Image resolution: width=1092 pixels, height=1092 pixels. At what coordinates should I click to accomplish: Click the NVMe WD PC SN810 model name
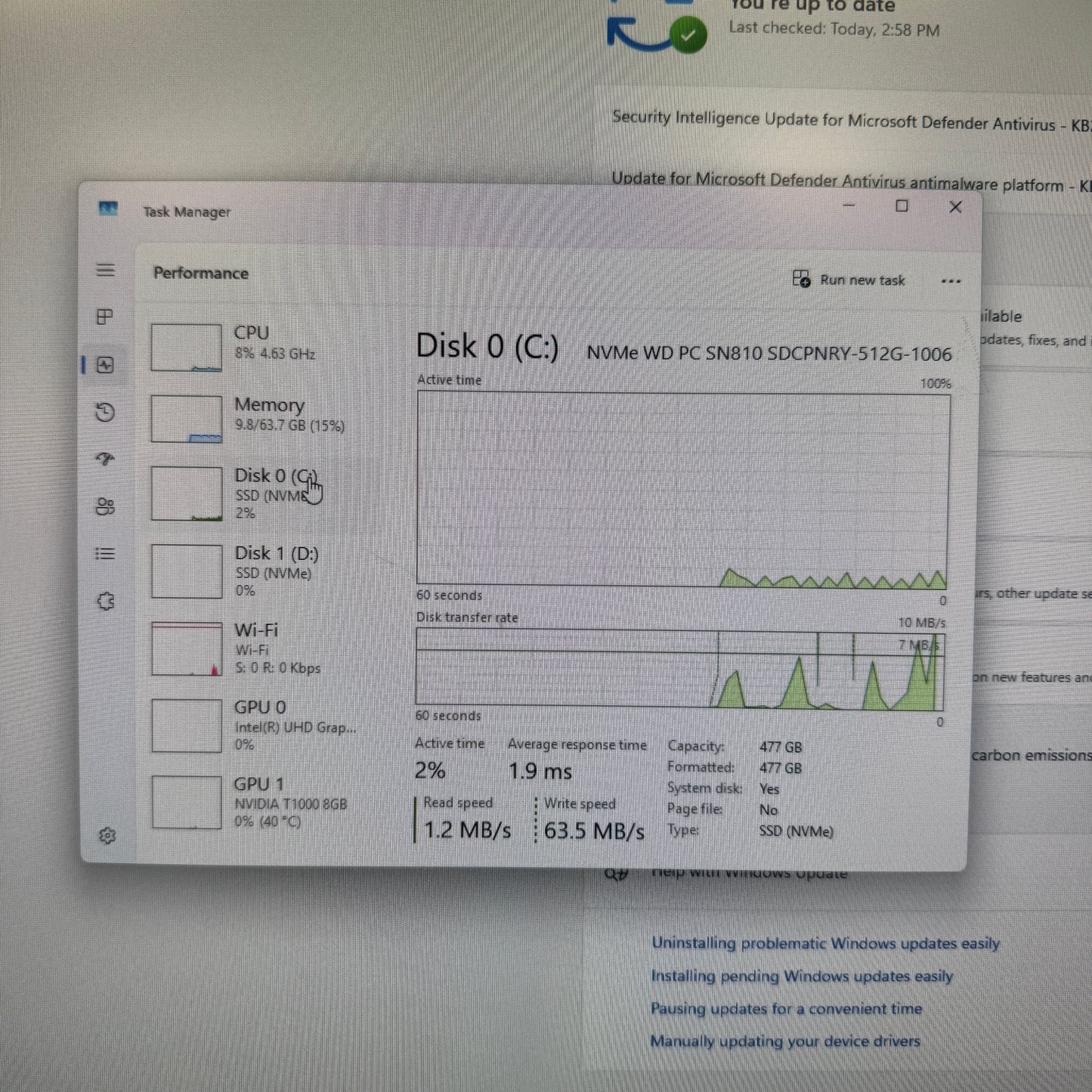(769, 354)
